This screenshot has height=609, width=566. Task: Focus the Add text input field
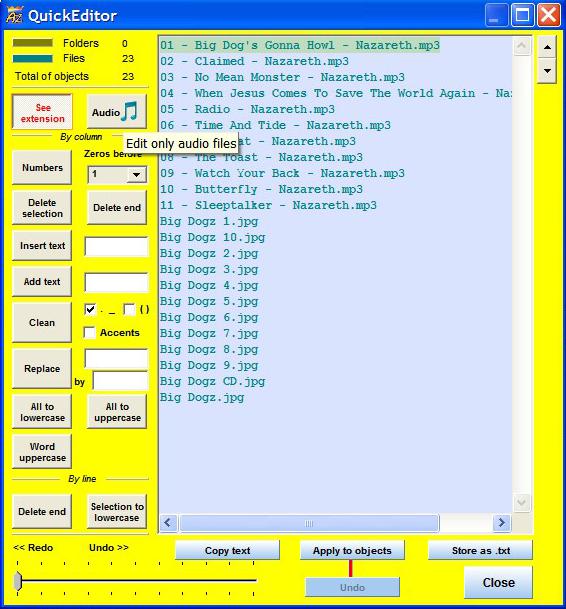(116, 282)
